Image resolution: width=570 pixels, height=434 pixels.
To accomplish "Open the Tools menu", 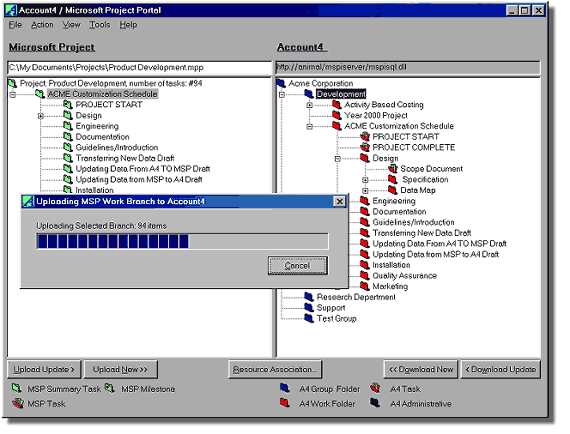I will click(100, 25).
